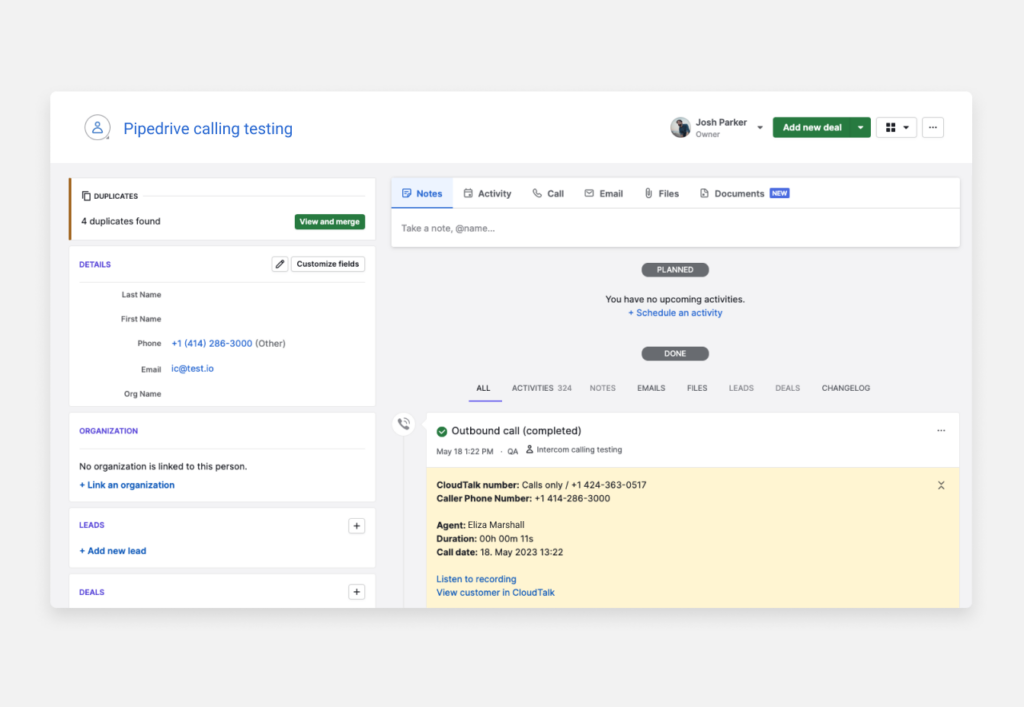The image size is (1024, 707).
Task: Add a deal with the Deals plus icon
Action: 357,592
